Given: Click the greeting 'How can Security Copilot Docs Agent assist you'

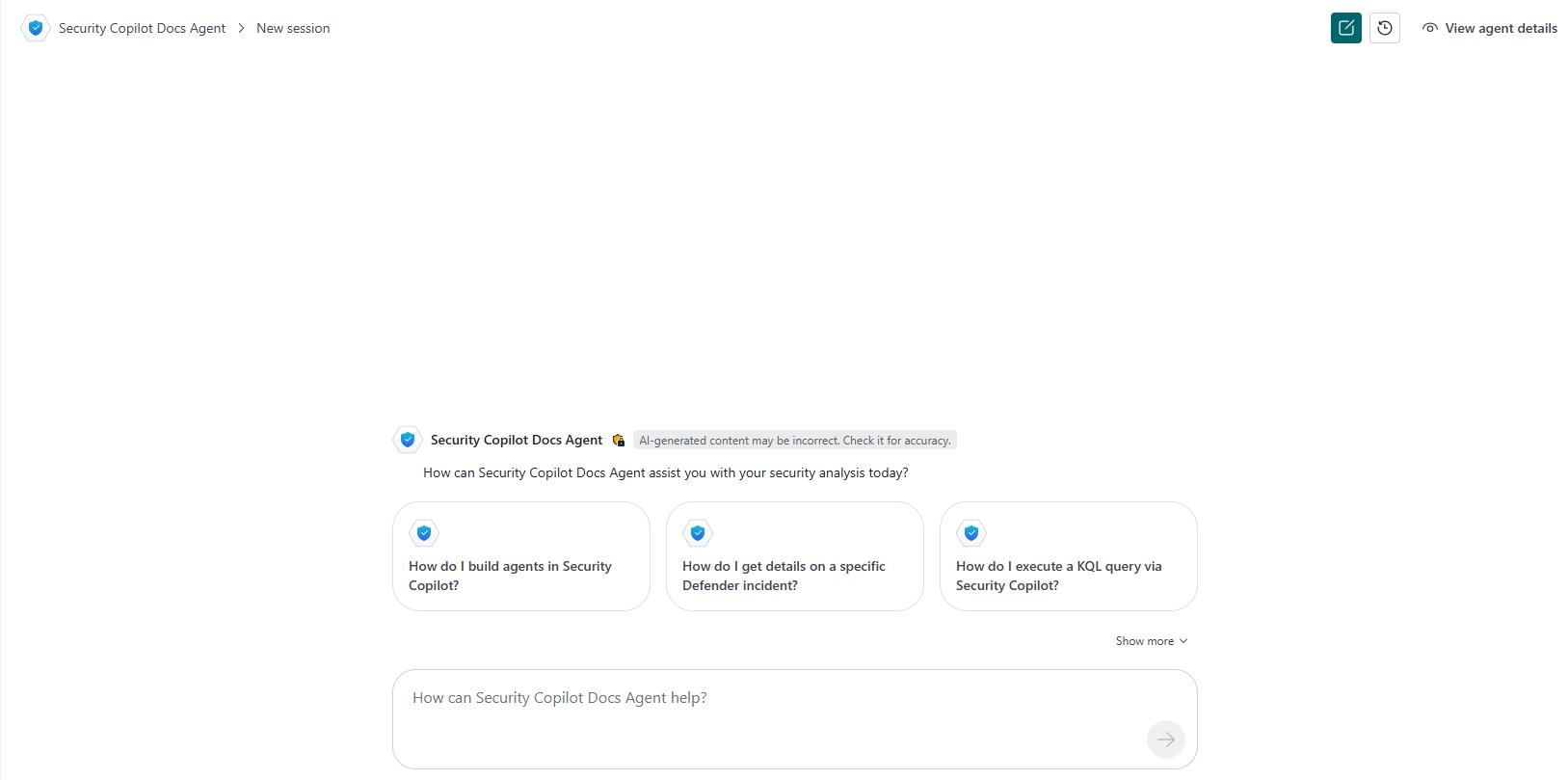Looking at the screenshot, I should click(666, 472).
